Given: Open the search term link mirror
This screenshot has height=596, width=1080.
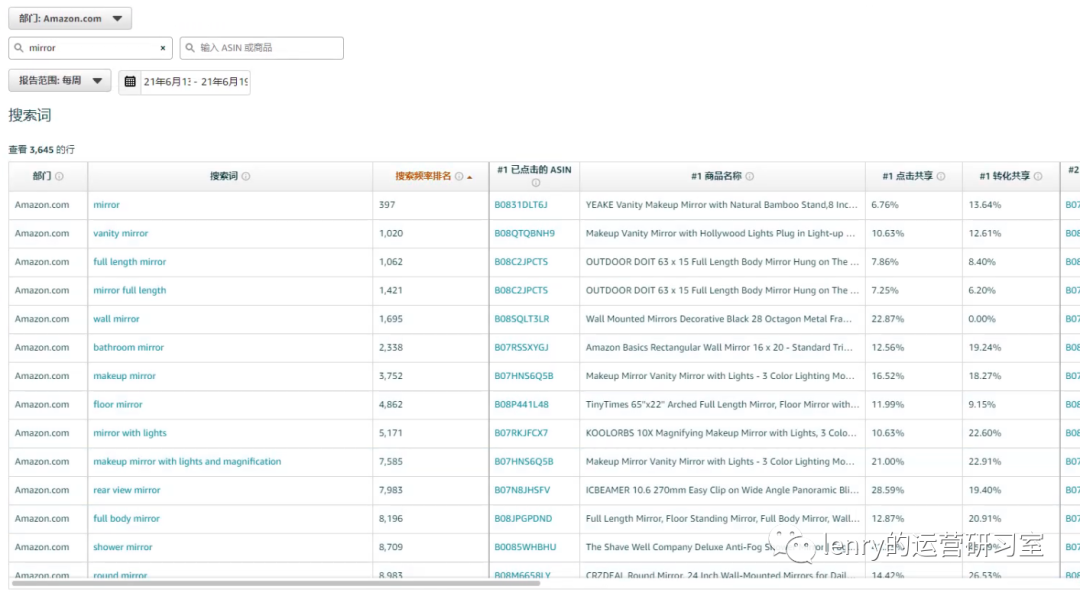Looking at the screenshot, I should 106,205.
